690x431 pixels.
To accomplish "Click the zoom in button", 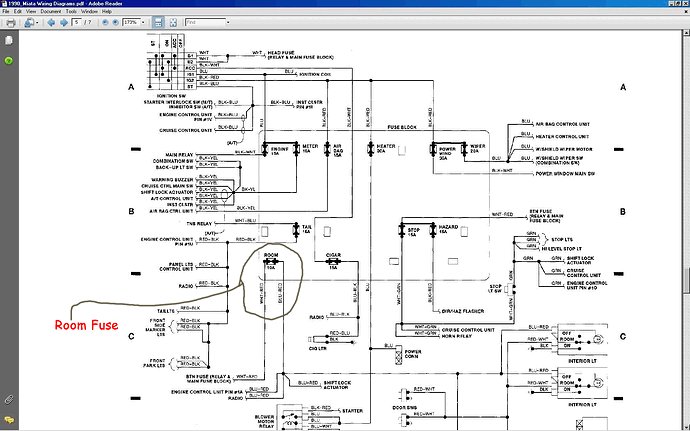I will pos(116,22).
